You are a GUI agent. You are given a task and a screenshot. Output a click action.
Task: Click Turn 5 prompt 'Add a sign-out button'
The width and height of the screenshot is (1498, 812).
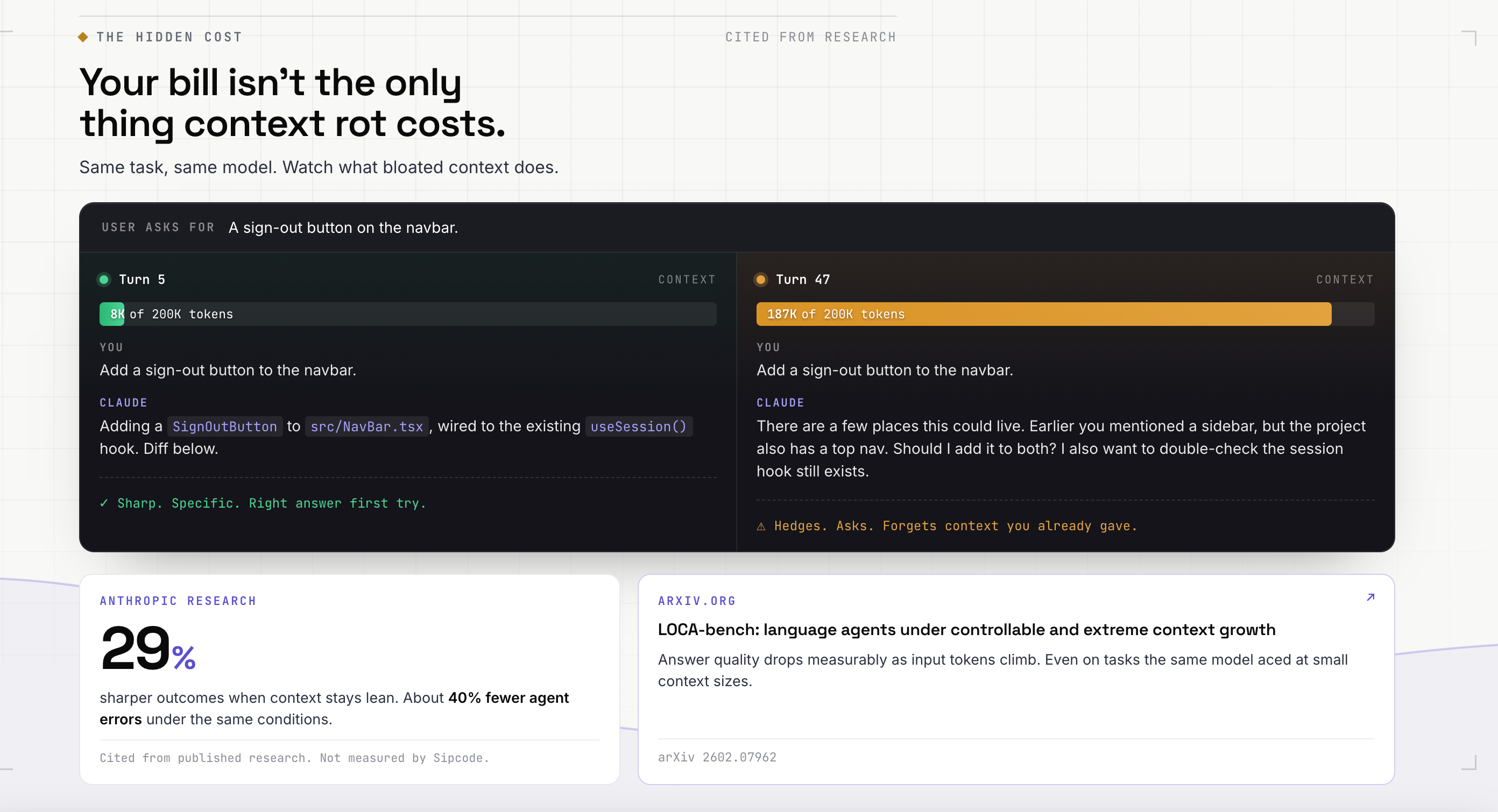pyautogui.click(x=228, y=371)
